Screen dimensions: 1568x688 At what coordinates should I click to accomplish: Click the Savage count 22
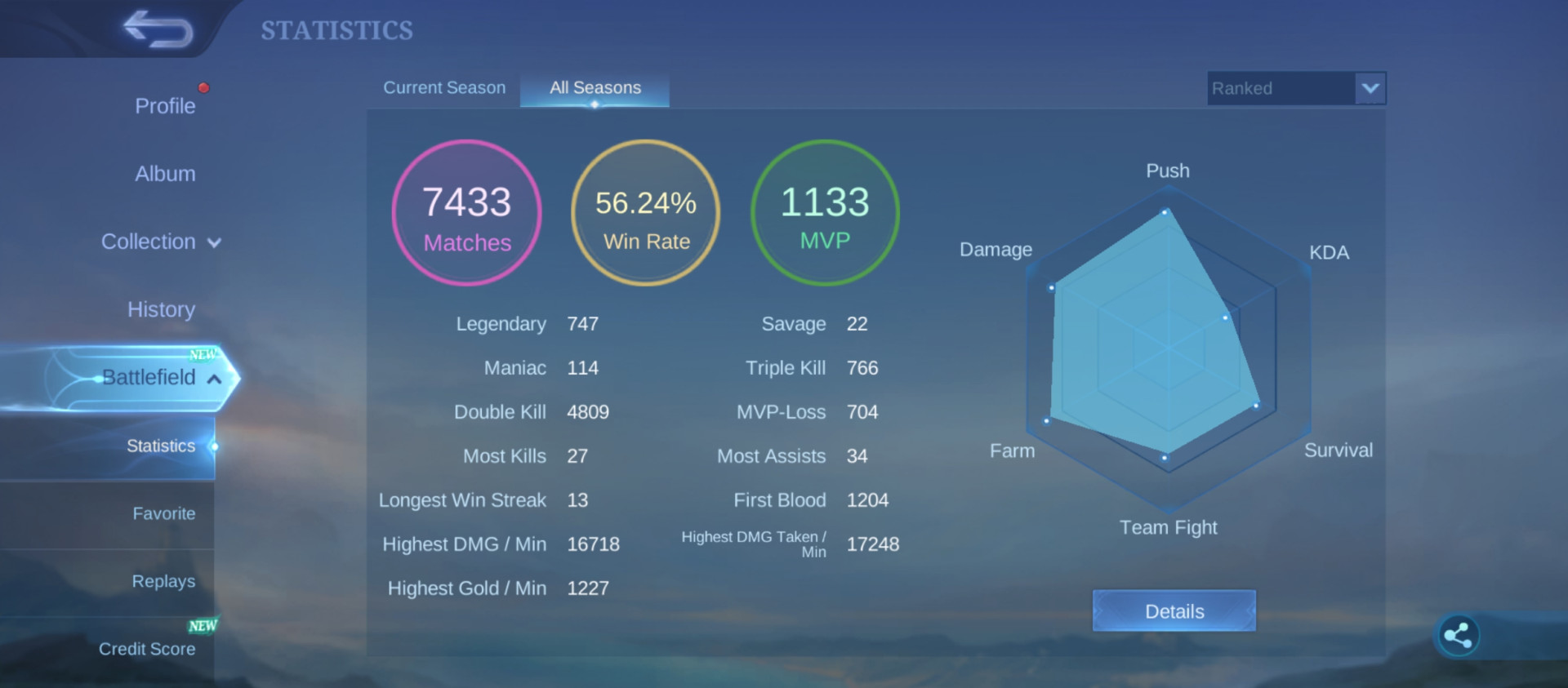coord(857,324)
